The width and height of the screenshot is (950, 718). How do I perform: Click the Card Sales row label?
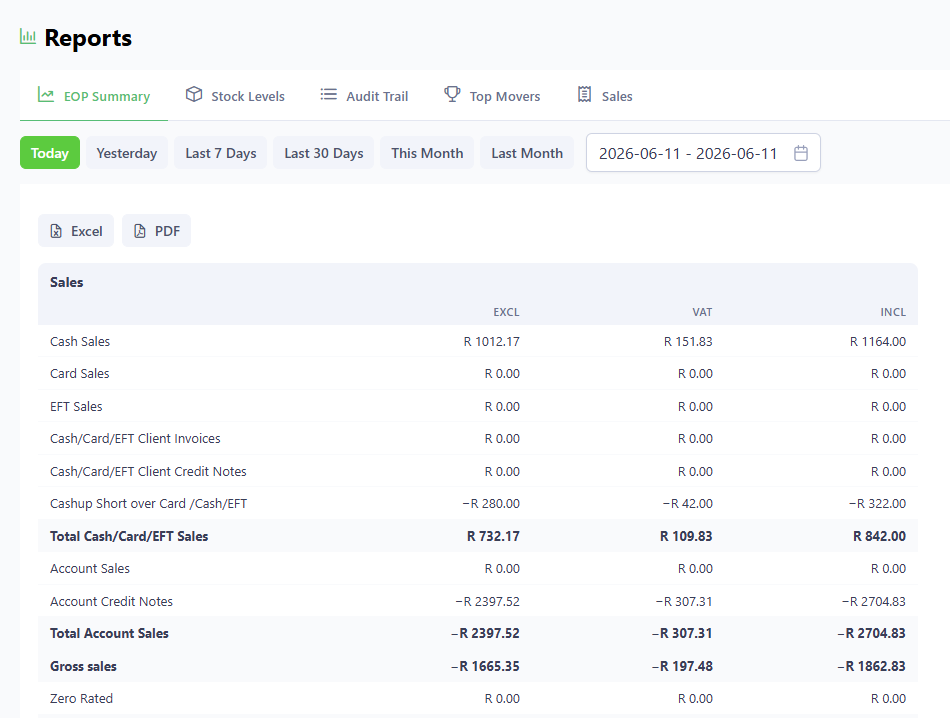(79, 374)
